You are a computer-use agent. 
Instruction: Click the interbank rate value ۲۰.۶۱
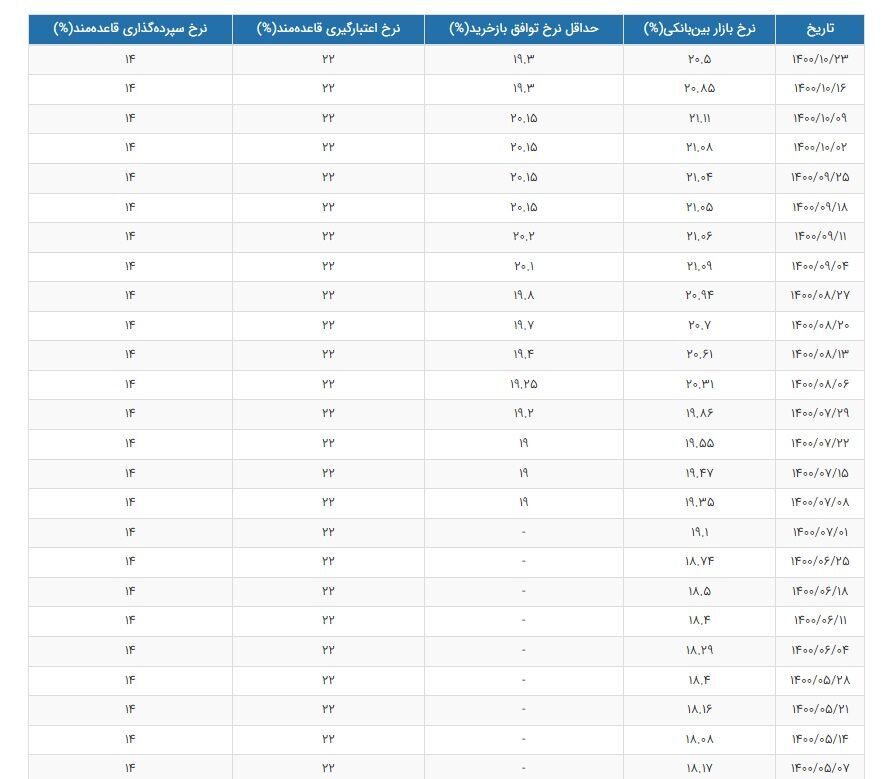coord(699,354)
